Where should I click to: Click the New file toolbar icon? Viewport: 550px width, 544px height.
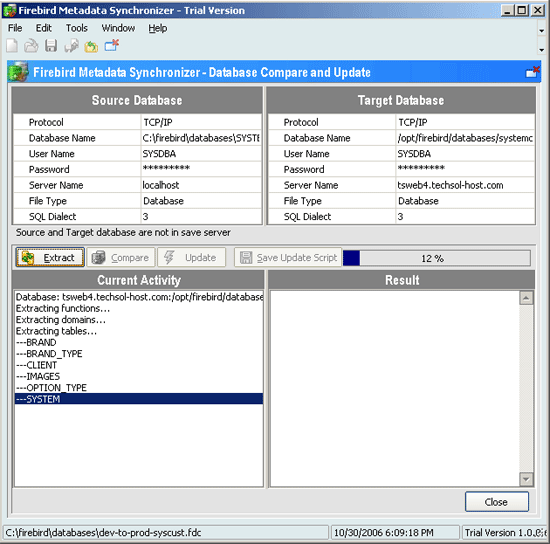(12, 46)
